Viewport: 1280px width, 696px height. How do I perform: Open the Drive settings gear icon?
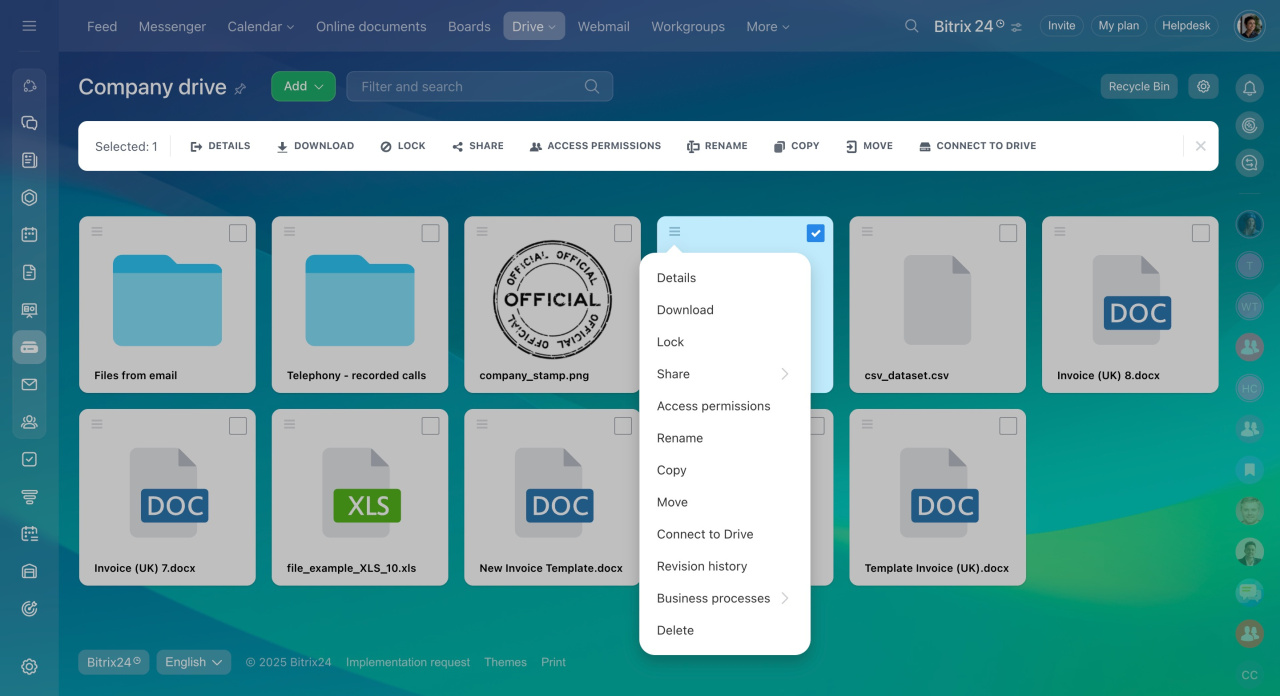coord(1203,87)
